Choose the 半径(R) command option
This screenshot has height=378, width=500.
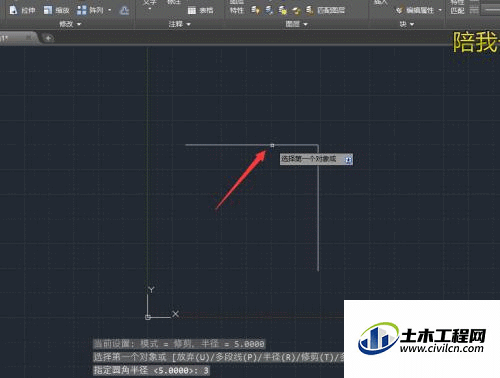[x=279, y=357]
